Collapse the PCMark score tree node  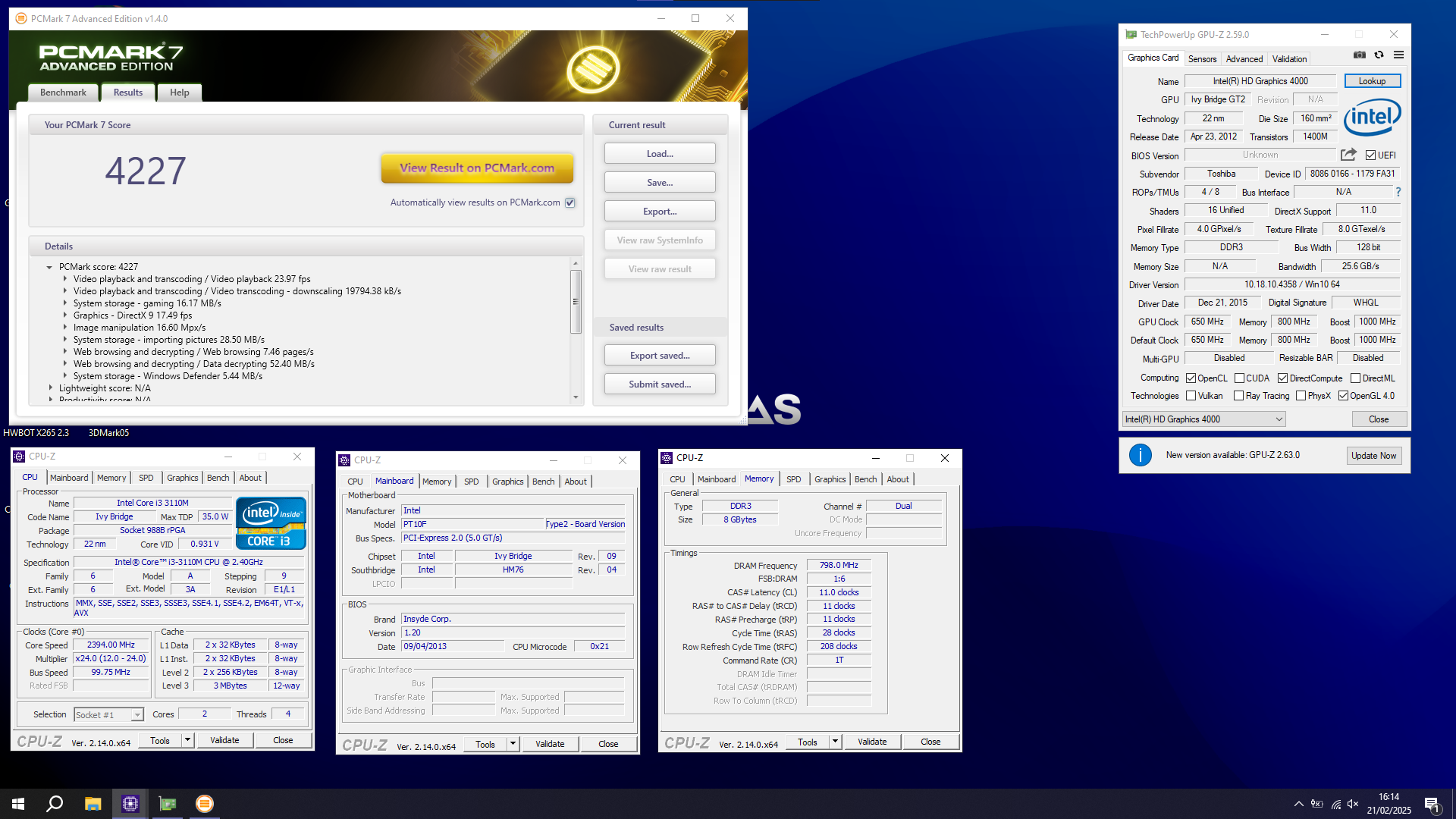49,267
